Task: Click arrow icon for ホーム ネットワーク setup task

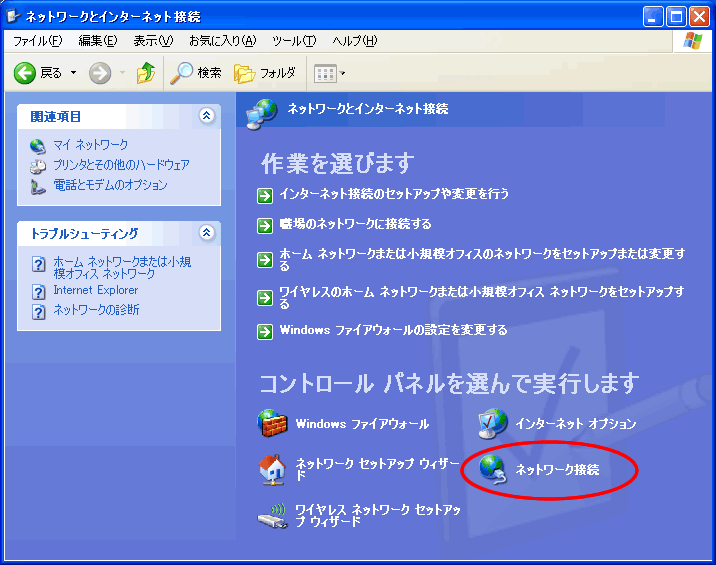Action: click(265, 260)
